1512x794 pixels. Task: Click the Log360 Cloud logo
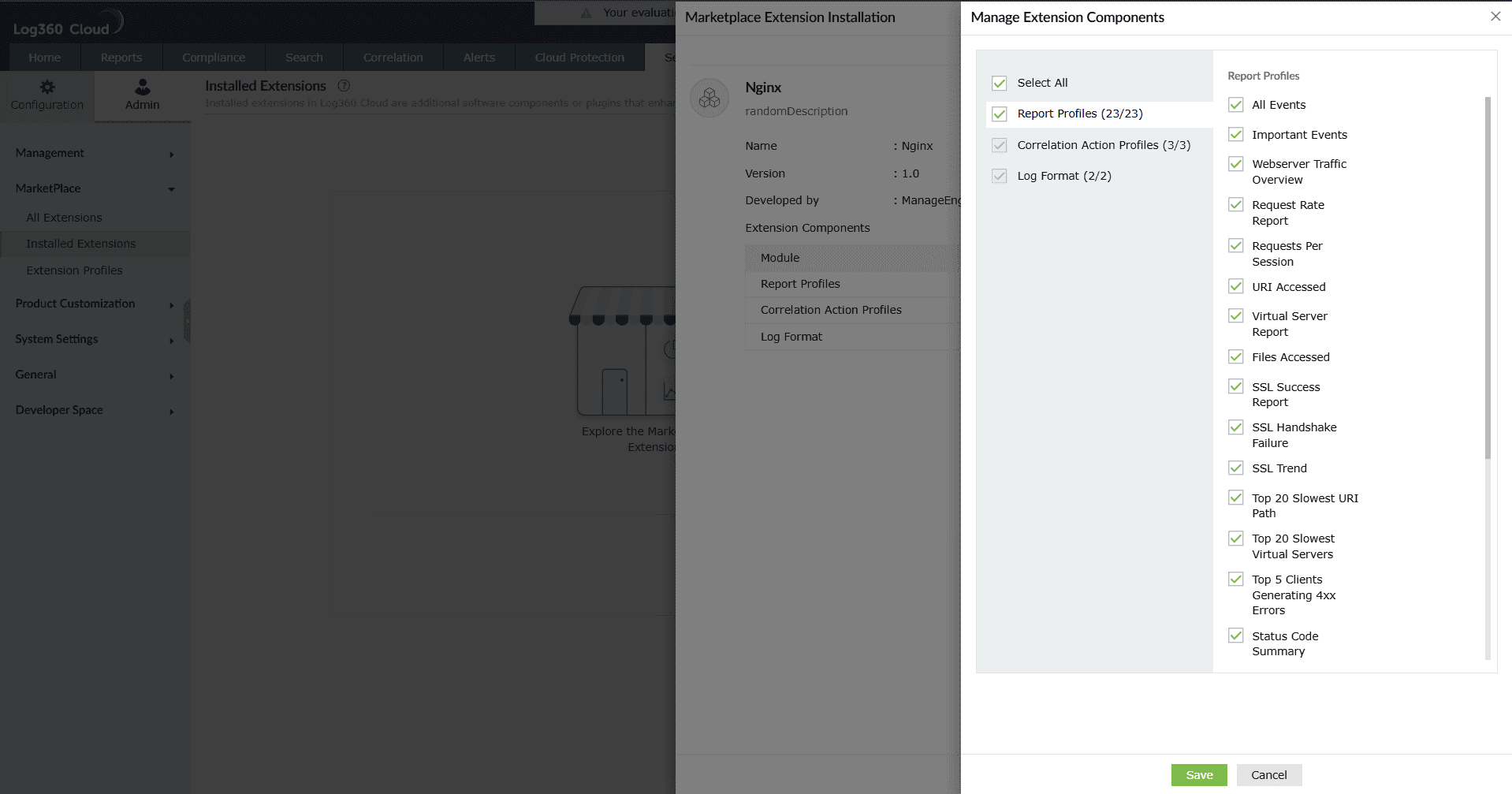pos(68,24)
